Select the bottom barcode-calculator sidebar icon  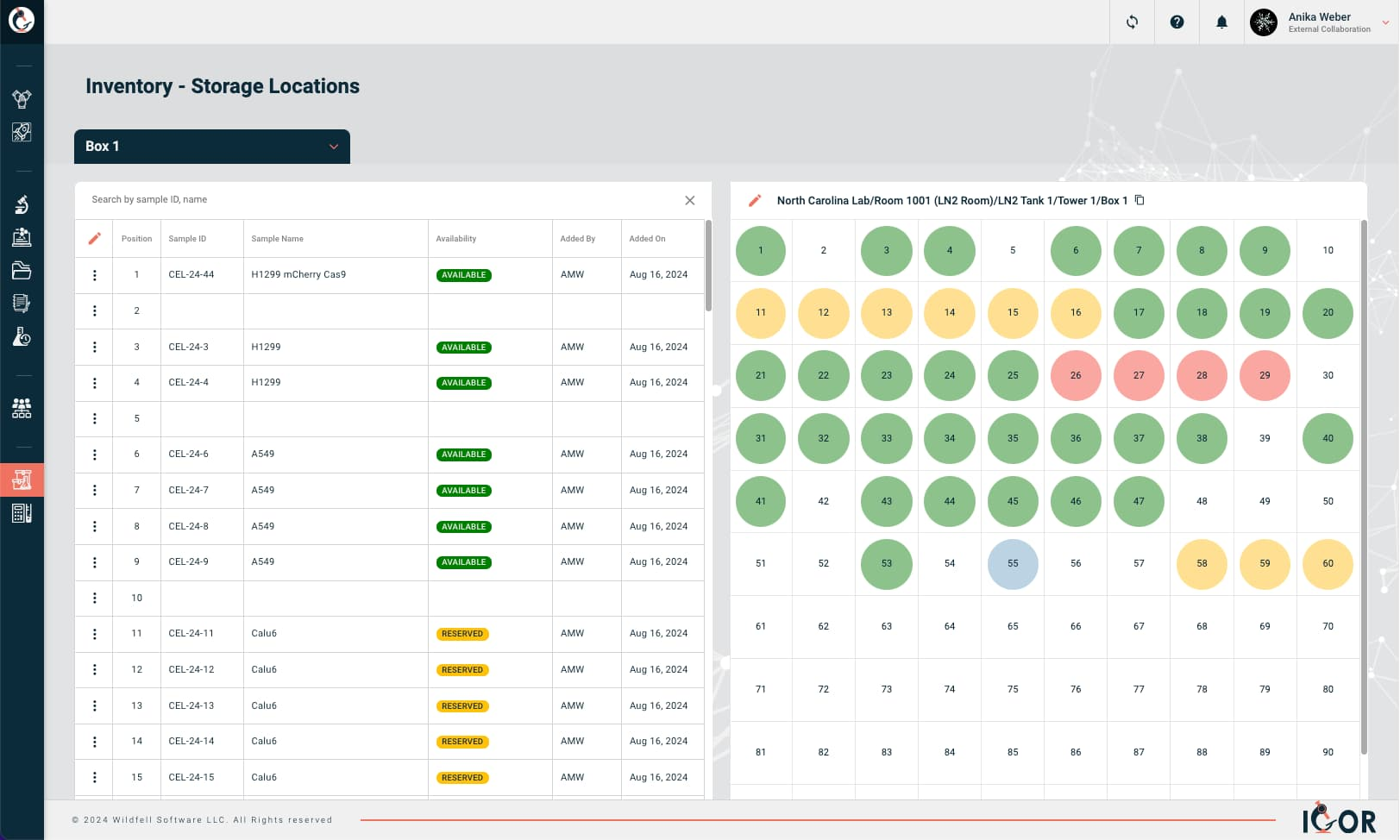click(21, 513)
